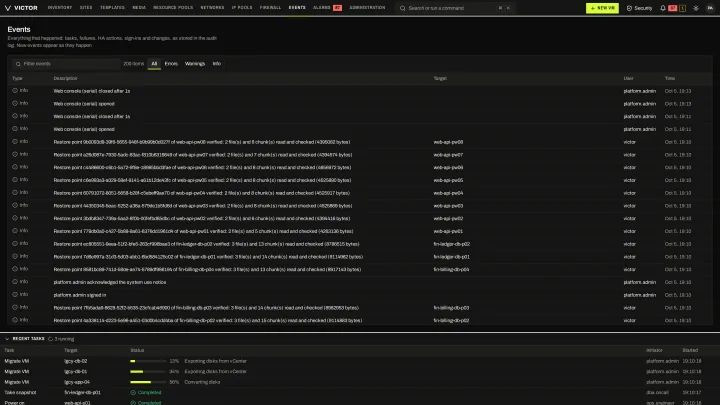Image resolution: width=720 pixels, height=405 pixels.
Task: Collapse the Recent Tasks panel
Action: [7, 339]
